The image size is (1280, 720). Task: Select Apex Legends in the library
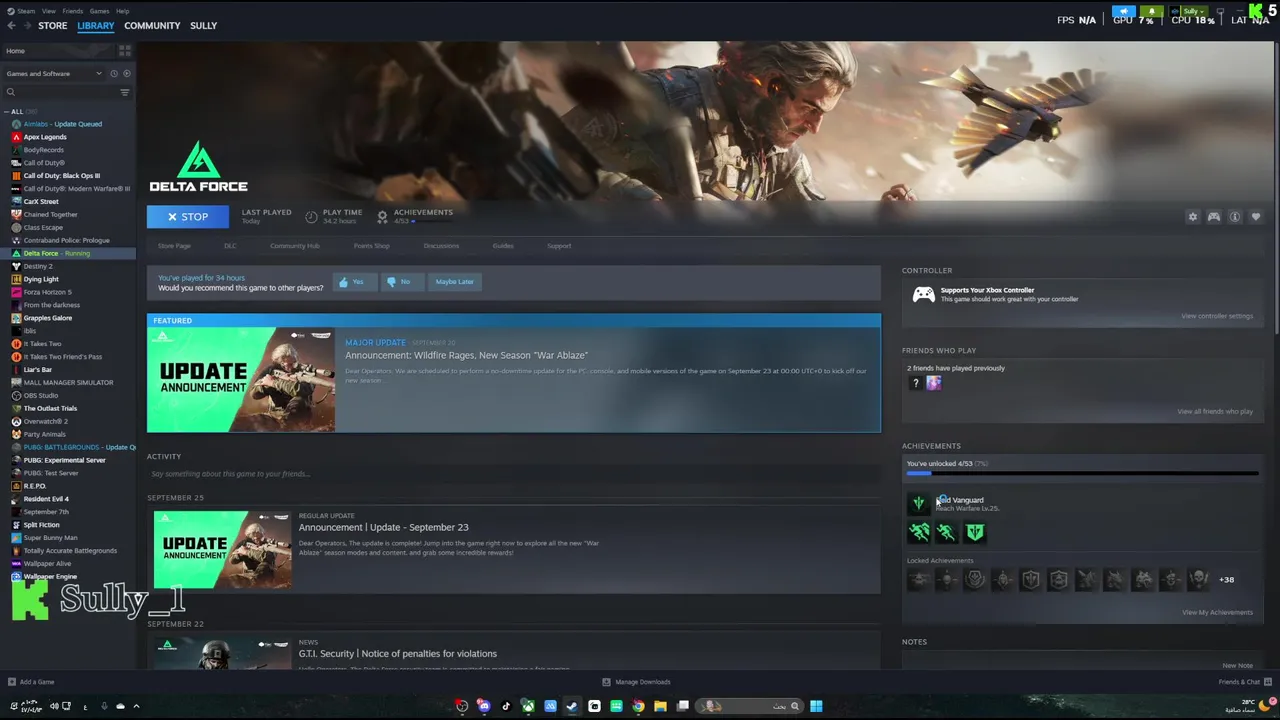(x=45, y=137)
